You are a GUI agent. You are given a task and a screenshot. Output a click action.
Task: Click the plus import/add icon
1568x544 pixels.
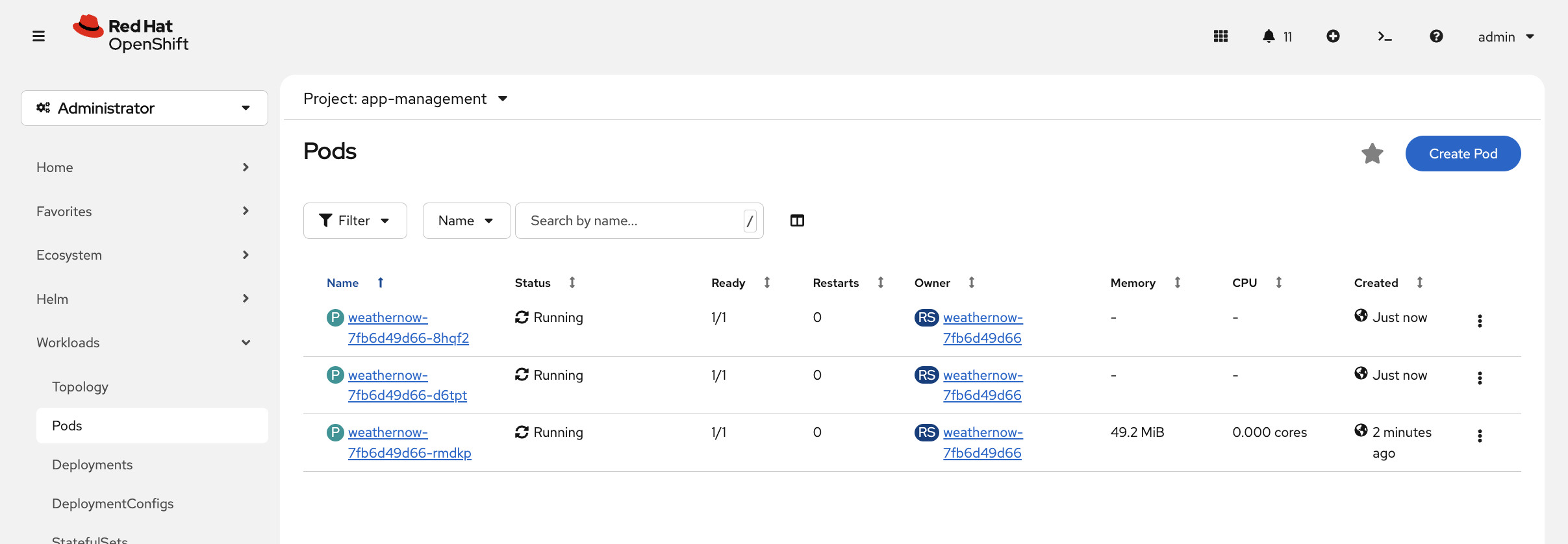(x=1333, y=36)
